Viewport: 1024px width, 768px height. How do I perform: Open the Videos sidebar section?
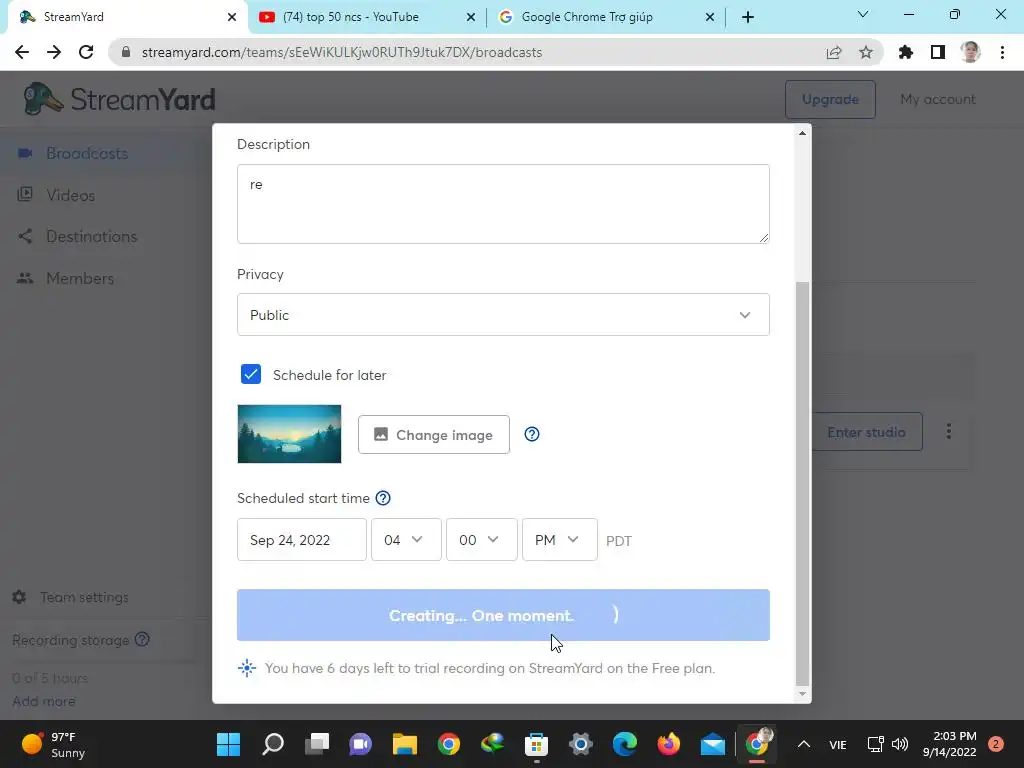point(71,195)
